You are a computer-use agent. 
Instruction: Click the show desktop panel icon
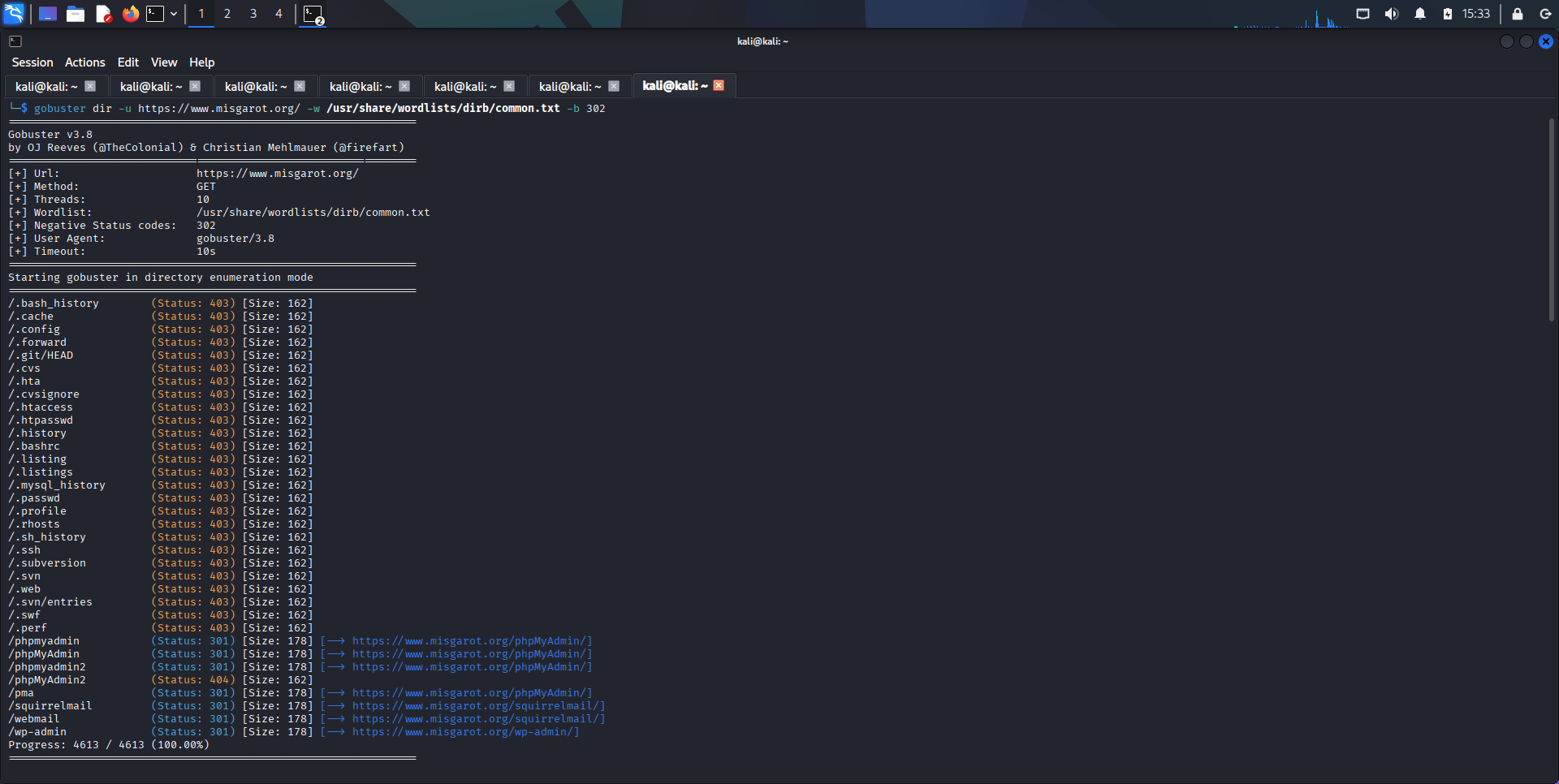click(48, 14)
